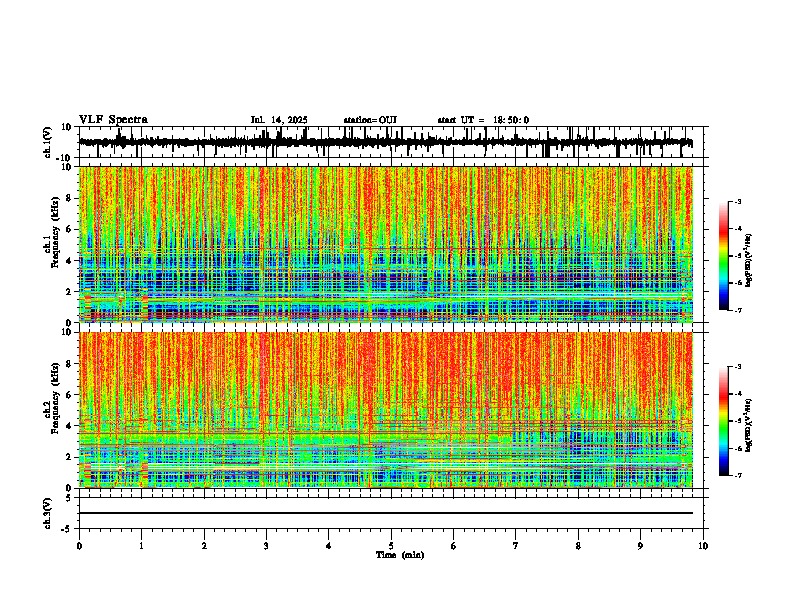This screenshot has height=612, width=792.
Task: Select the date text "Jul 14, 2025"
Action: pyautogui.click(x=279, y=120)
